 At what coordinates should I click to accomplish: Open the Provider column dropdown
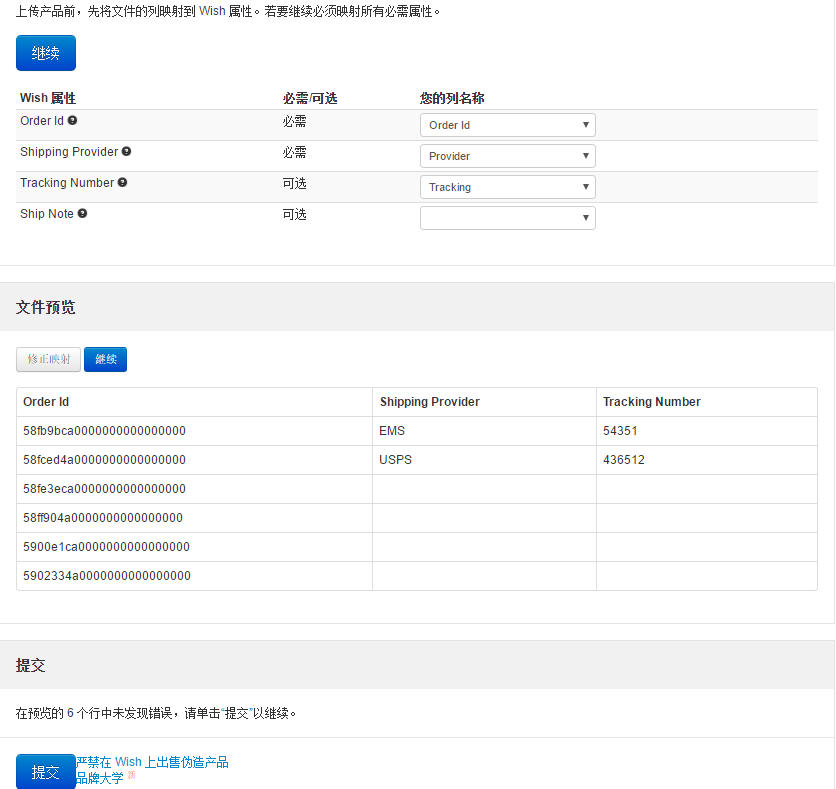(507, 155)
